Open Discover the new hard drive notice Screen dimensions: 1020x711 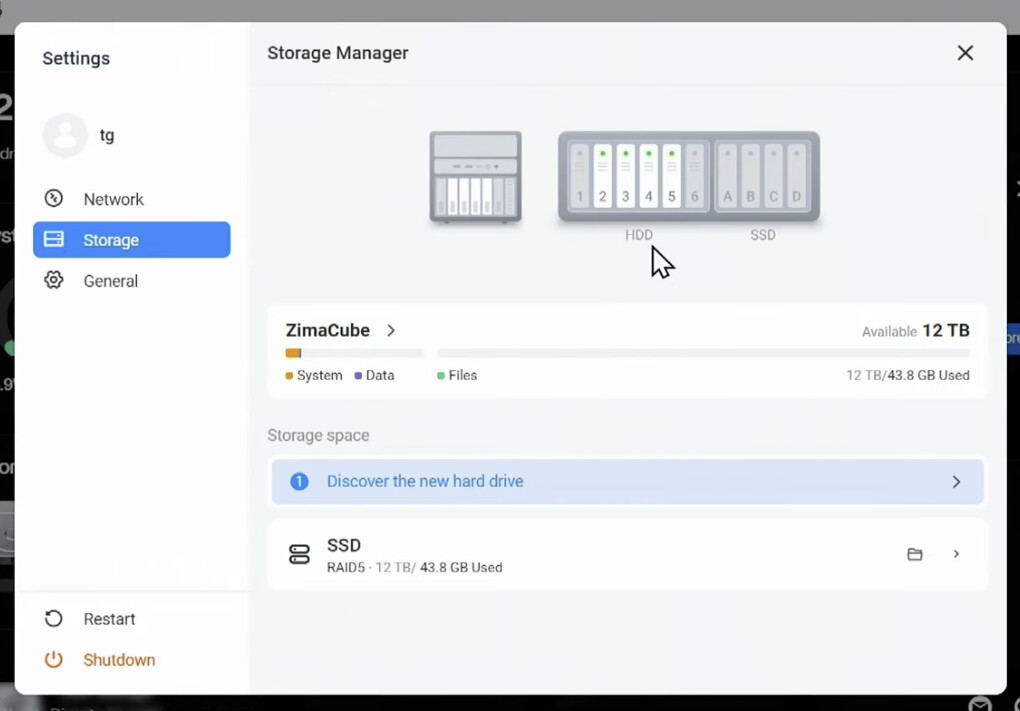[627, 482]
